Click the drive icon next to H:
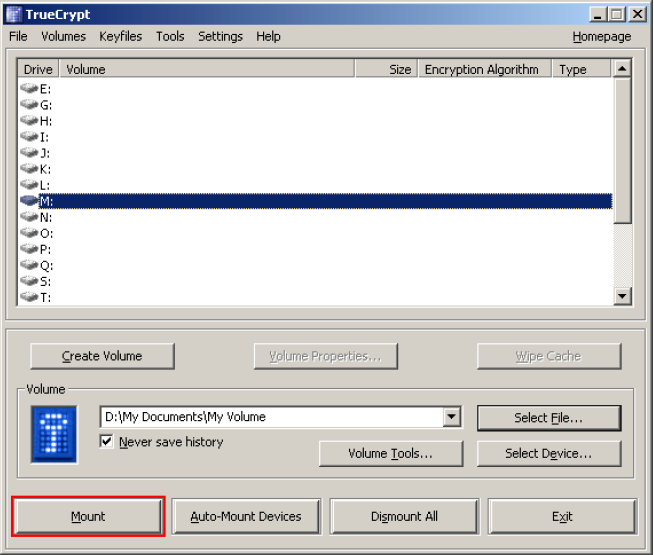Viewport: 654px width, 555px height. pos(29,121)
